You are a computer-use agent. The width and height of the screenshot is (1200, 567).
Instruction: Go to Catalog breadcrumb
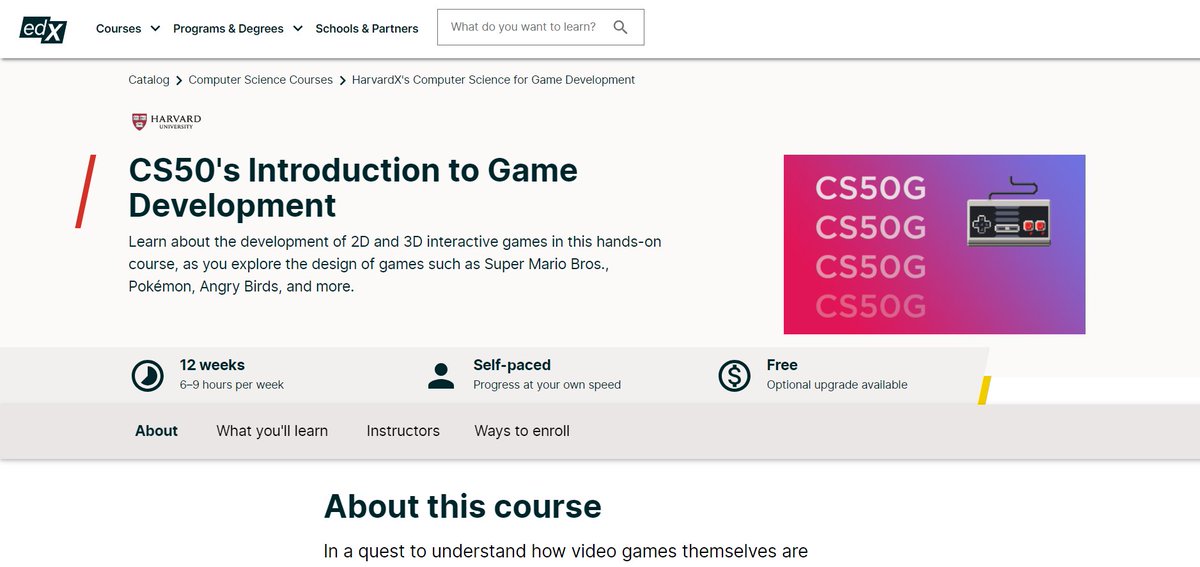pyautogui.click(x=149, y=80)
